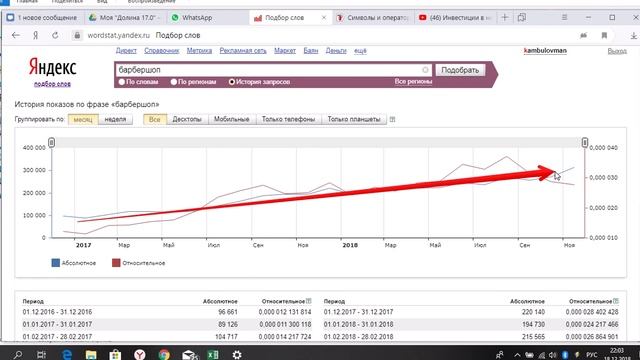Bookmark this page with the bookmark icon
This screenshot has width=640, height=360.
click(x=604, y=36)
